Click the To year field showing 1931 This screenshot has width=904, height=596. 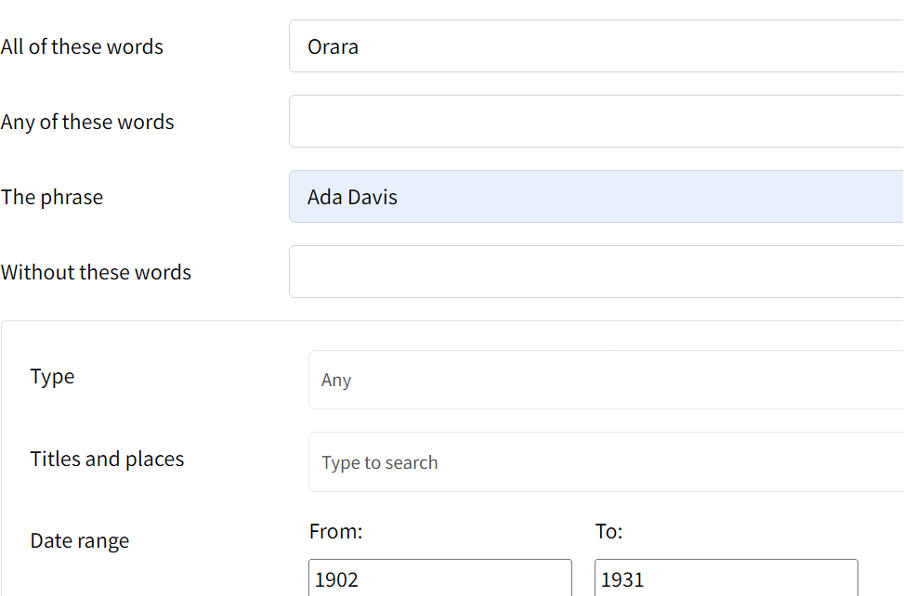(726, 579)
